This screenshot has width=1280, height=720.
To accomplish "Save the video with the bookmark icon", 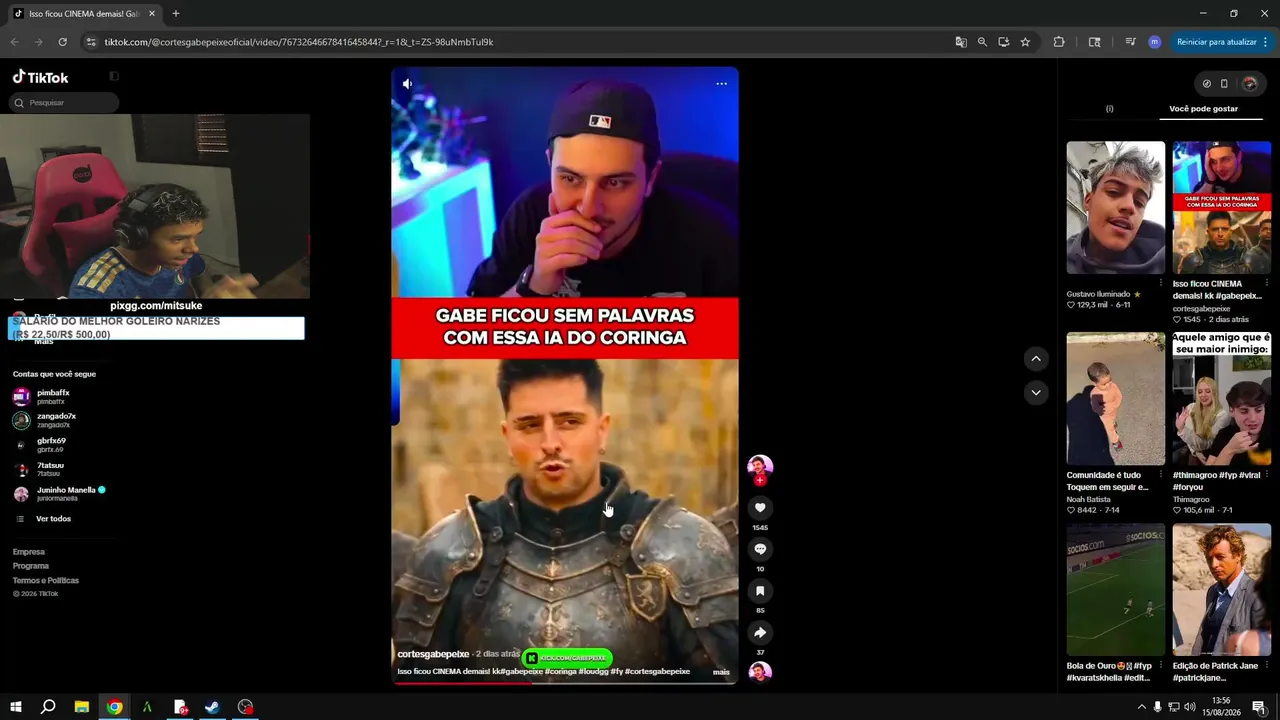I will 760,591.
